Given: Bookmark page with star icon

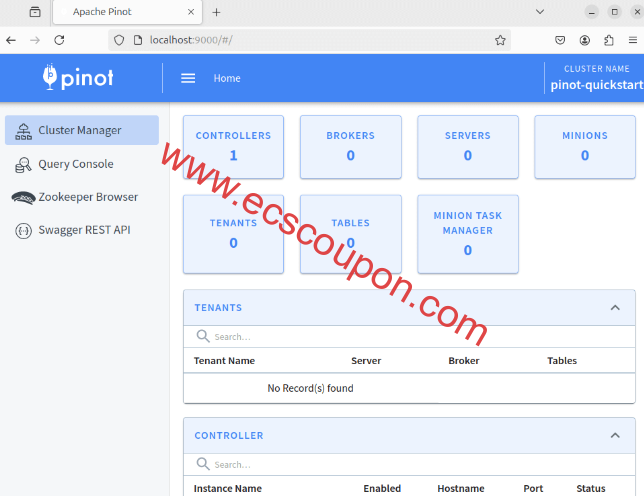Looking at the screenshot, I should pos(500,40).
